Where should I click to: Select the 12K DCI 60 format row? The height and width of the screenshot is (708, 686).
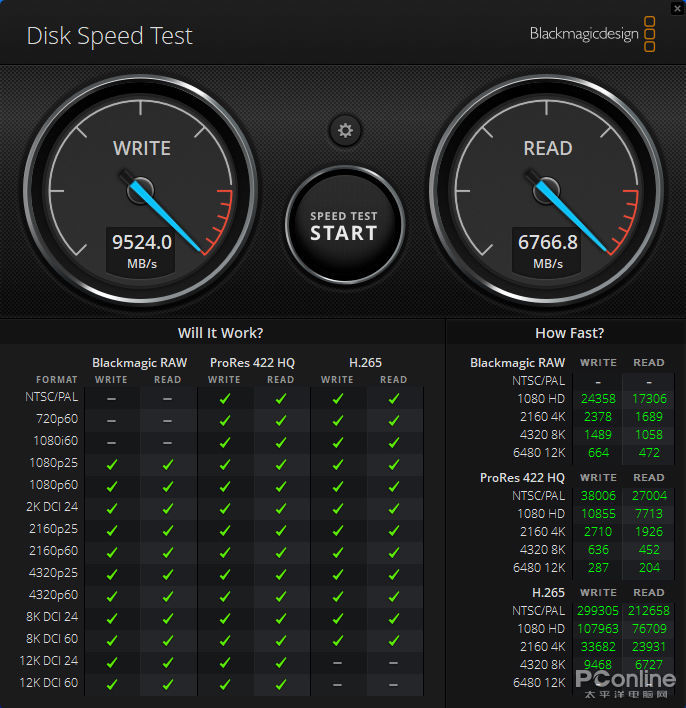[49, 683]
